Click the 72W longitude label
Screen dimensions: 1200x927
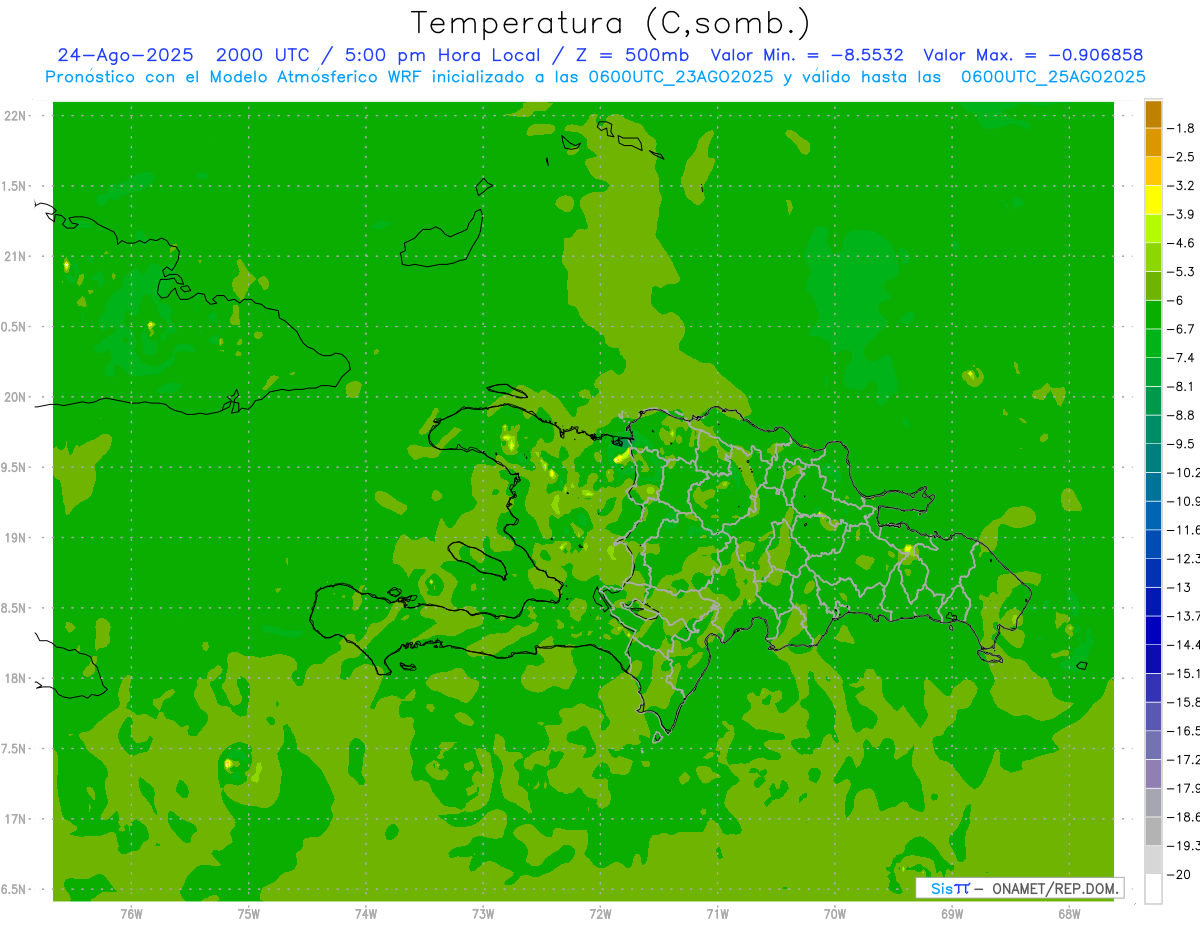pos(600,914)
